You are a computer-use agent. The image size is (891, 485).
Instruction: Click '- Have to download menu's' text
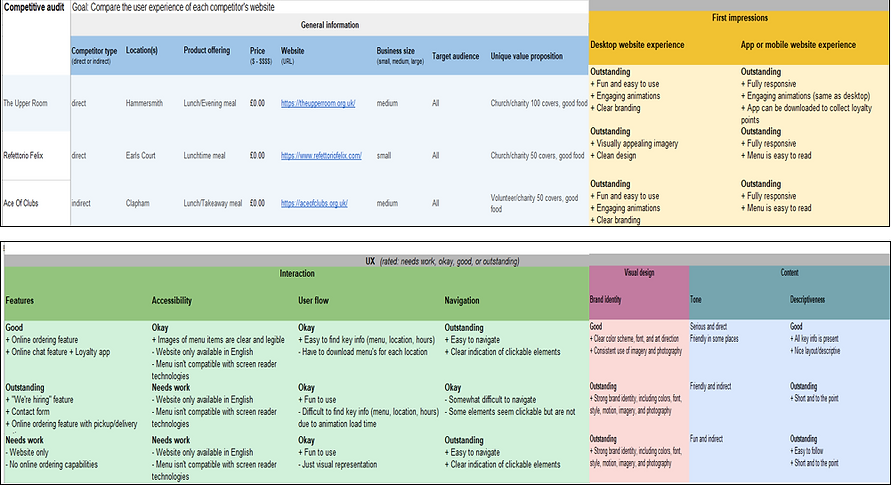(363, 352)
